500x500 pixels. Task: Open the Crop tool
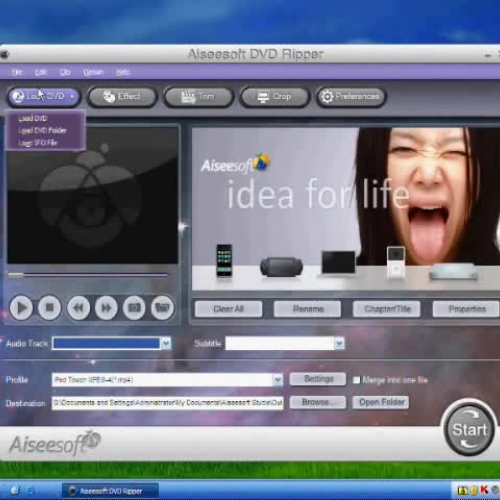(275, 97)
